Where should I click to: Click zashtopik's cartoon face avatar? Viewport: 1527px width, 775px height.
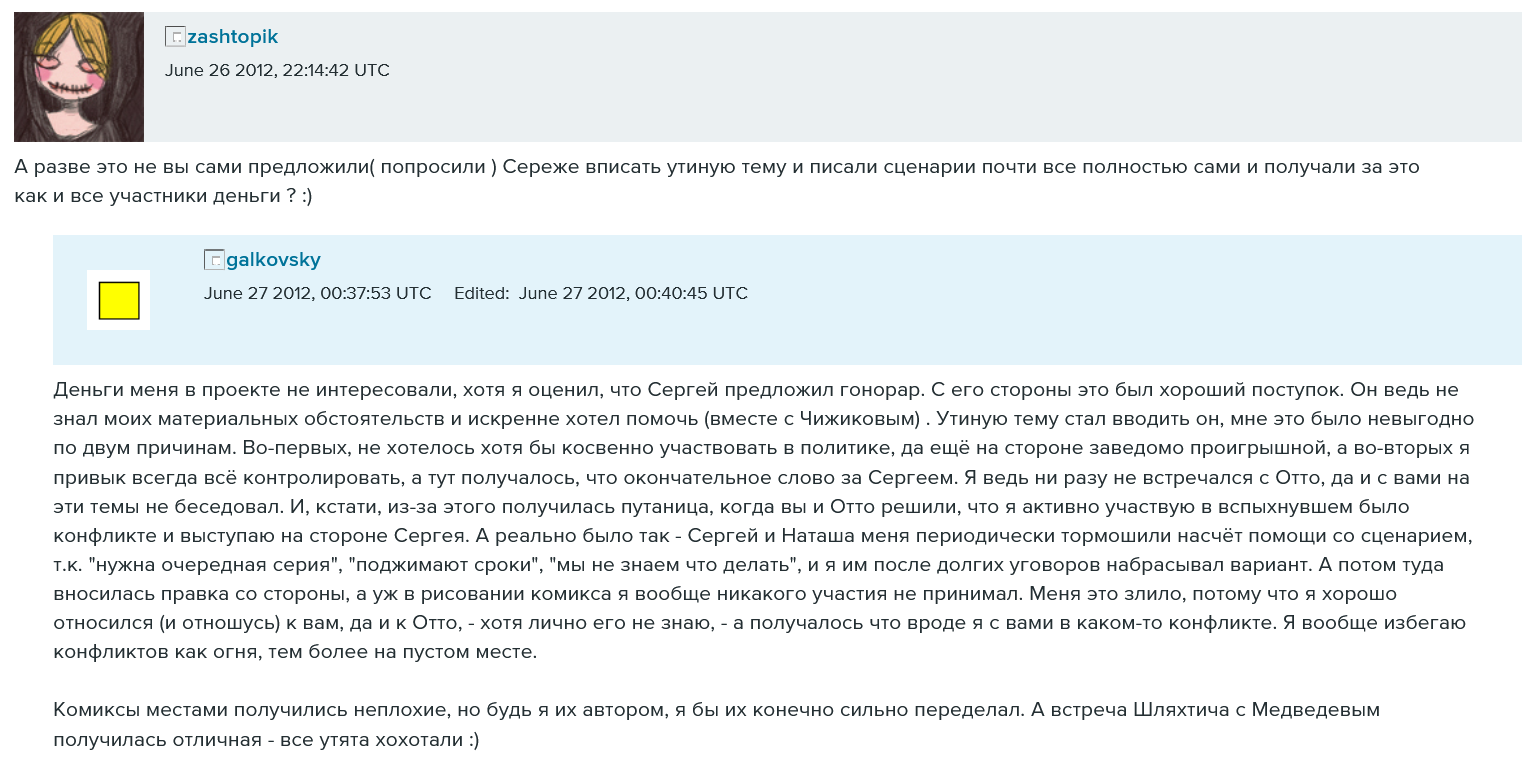(79, 77)
